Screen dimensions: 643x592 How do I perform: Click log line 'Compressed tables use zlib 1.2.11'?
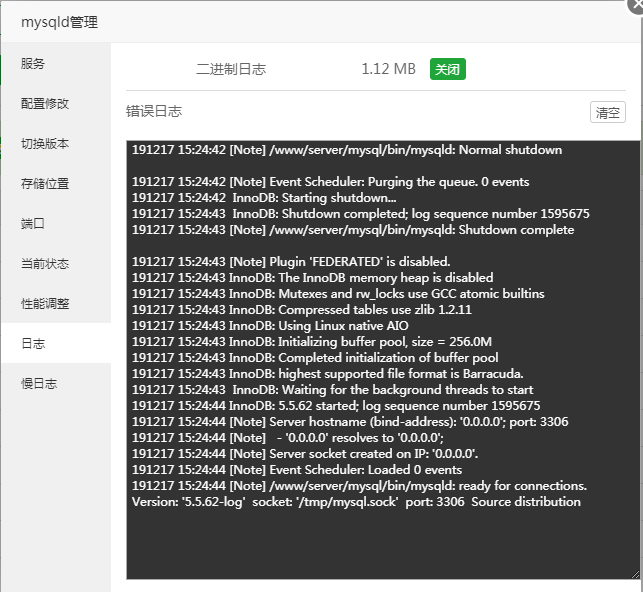302,310
